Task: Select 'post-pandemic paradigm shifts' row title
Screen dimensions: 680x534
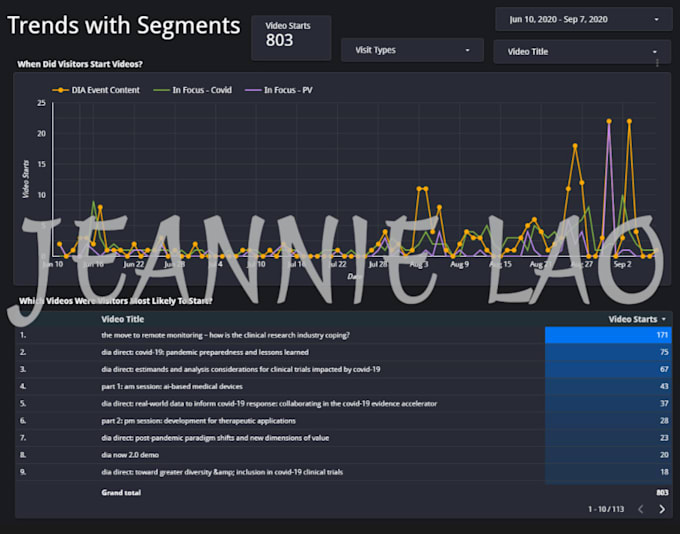Action: point(215,438)
